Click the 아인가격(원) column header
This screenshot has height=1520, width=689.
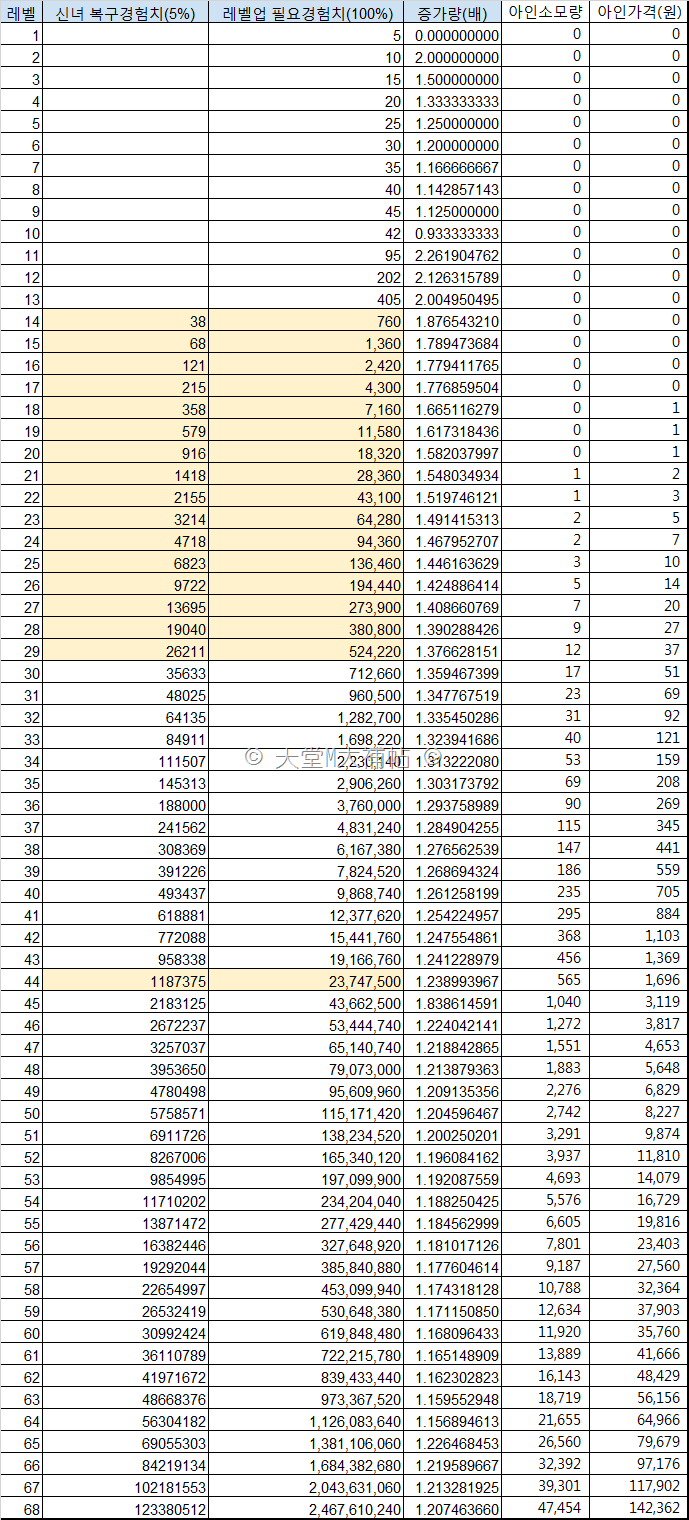point(639,12)
